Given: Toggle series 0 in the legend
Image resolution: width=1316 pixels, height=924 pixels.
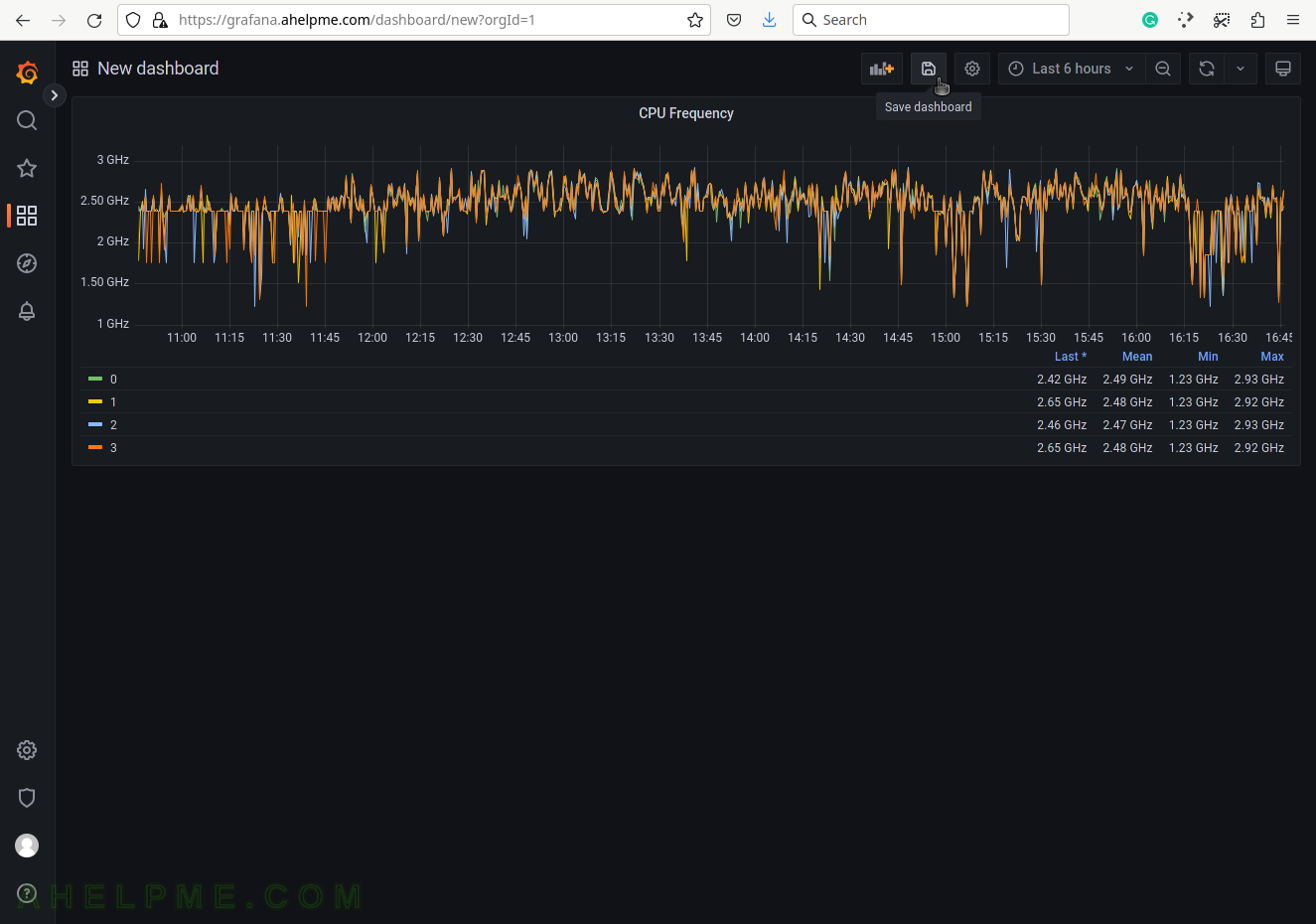Looking at the screenshot, I should (113, 380).
